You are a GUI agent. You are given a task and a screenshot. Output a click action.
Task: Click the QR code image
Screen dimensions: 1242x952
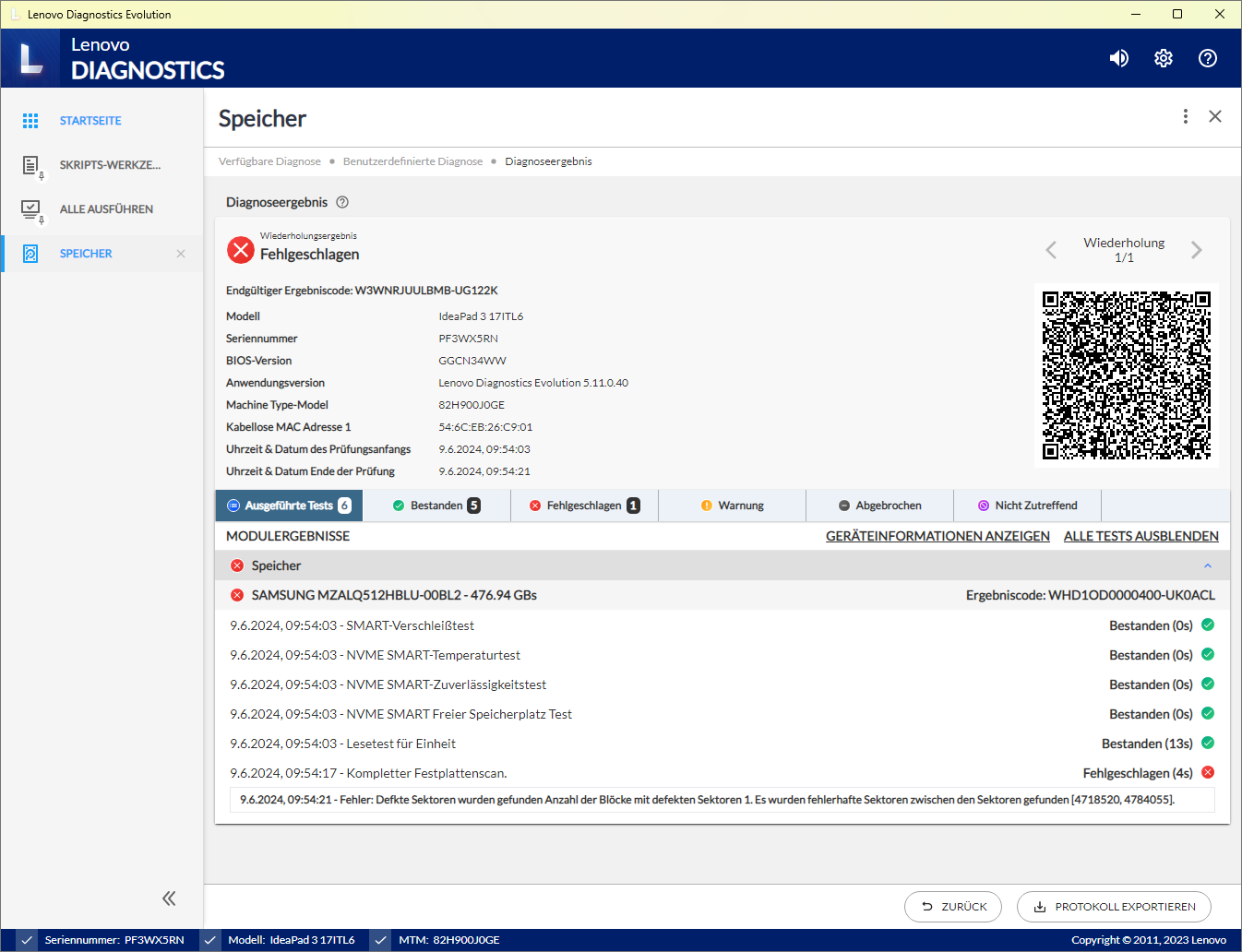tap(1127, 375)
